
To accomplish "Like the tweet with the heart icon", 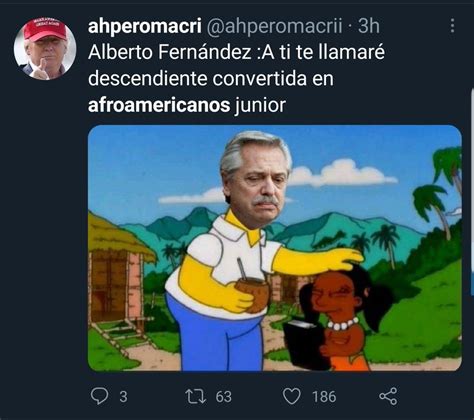I will pyautogui.click(x=292, y=396).
